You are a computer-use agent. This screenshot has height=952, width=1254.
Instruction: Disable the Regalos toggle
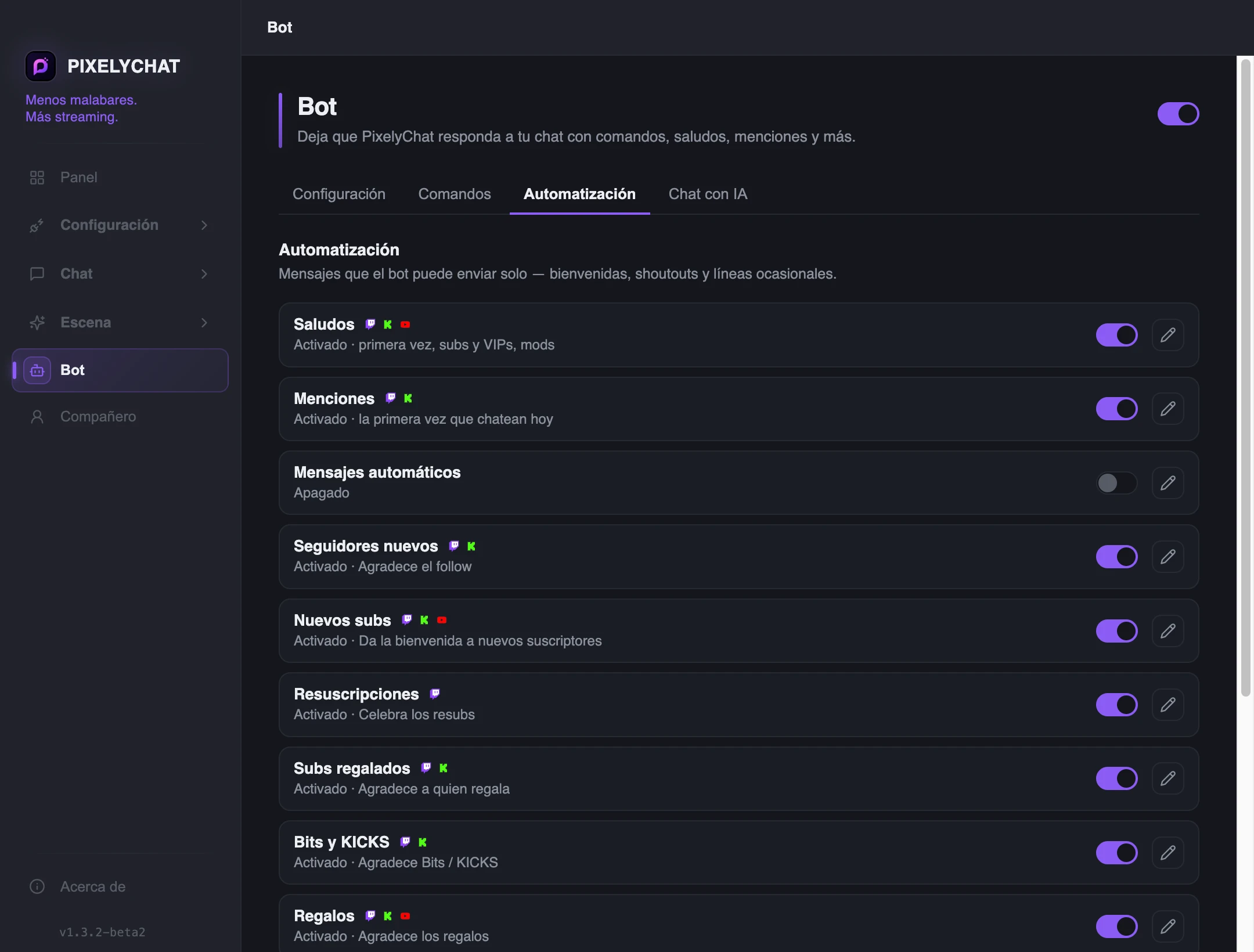pyautogui.click(x=1116, y=926)
